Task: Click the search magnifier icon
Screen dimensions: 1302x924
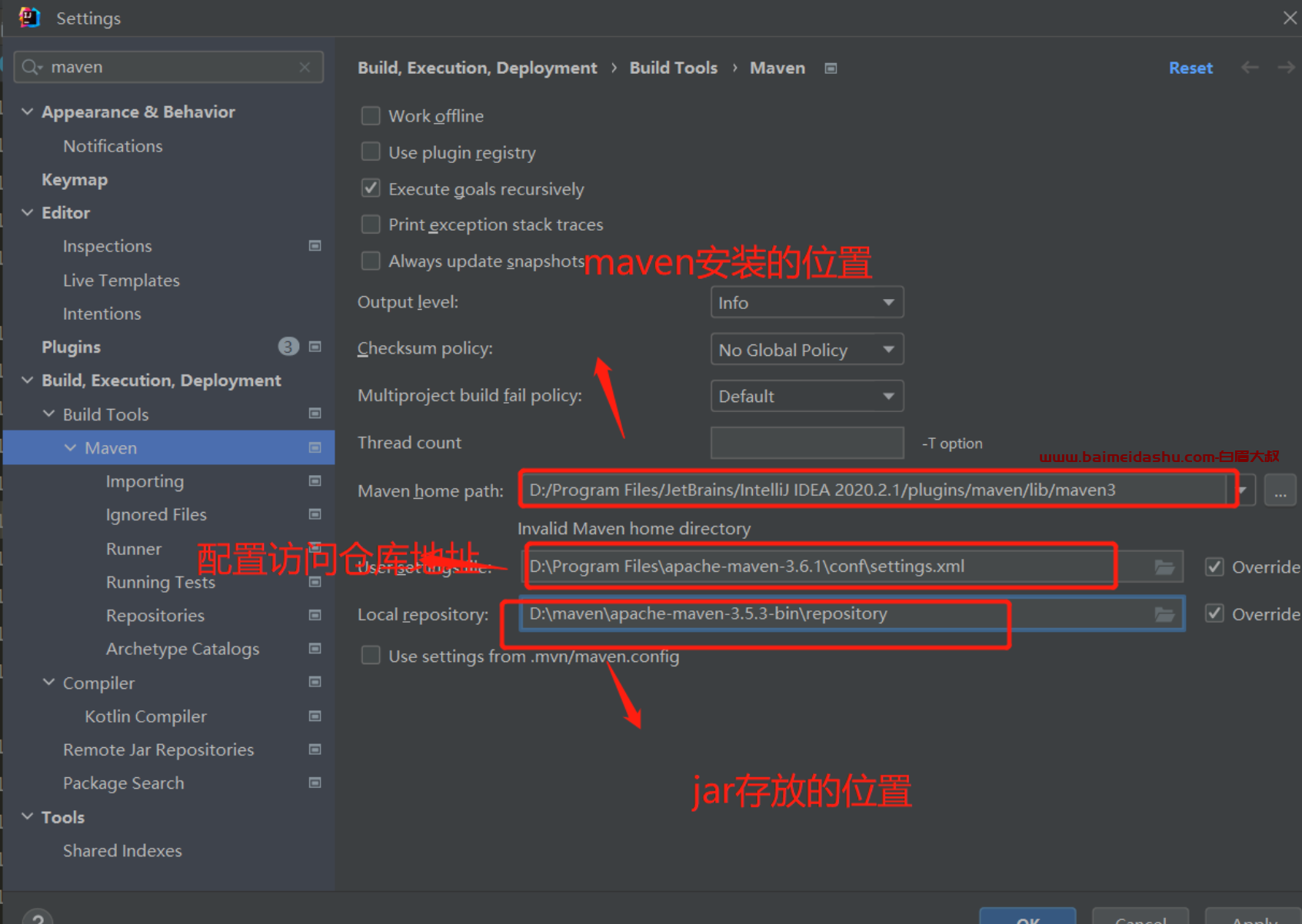Action: point(32,68)
